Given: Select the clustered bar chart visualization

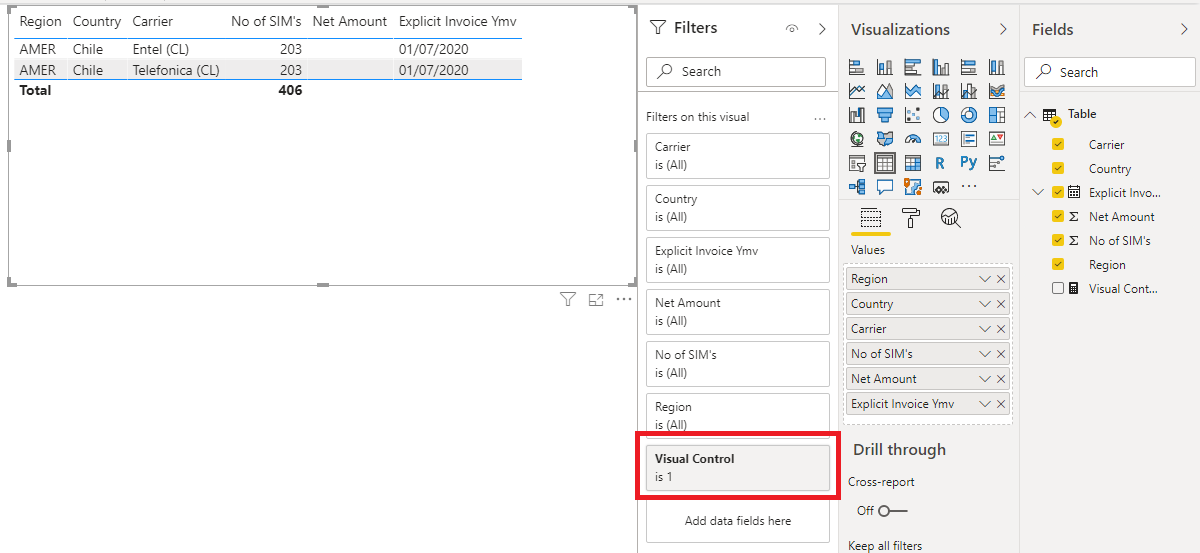Looking at the screenshot, I should coord(913,67).
